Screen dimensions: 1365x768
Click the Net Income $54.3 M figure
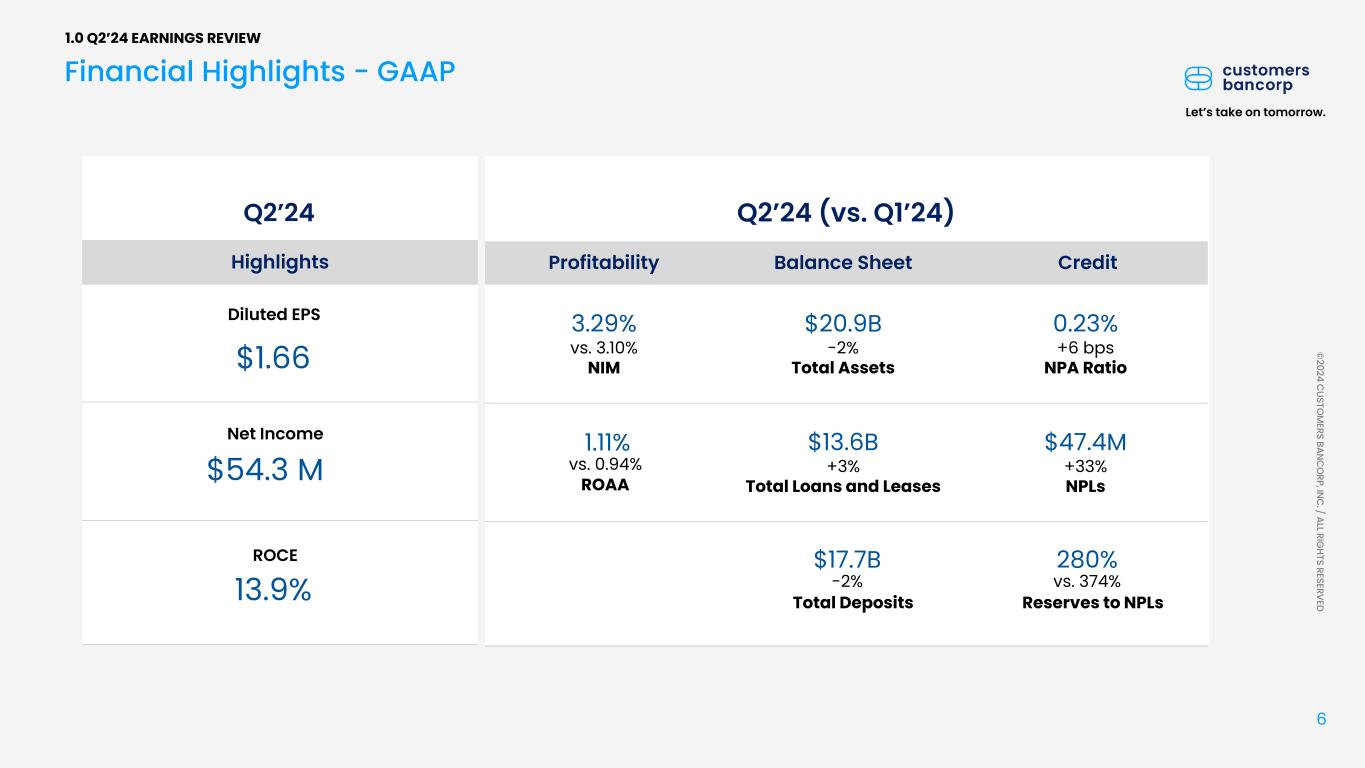[x=265, y=469]
